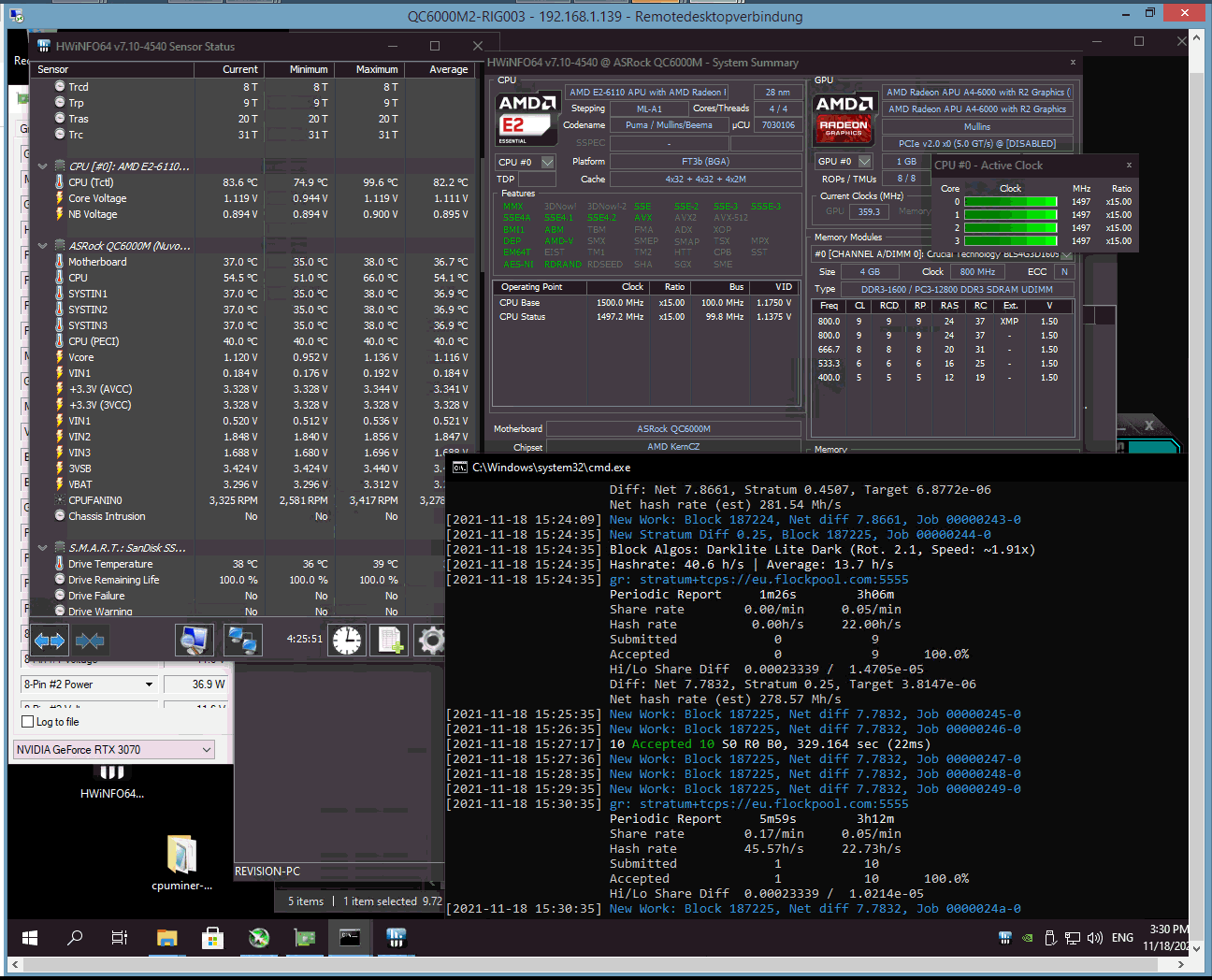Open the Windows Start button
The height and width of the screenshot is (980, 1212).
30,938
